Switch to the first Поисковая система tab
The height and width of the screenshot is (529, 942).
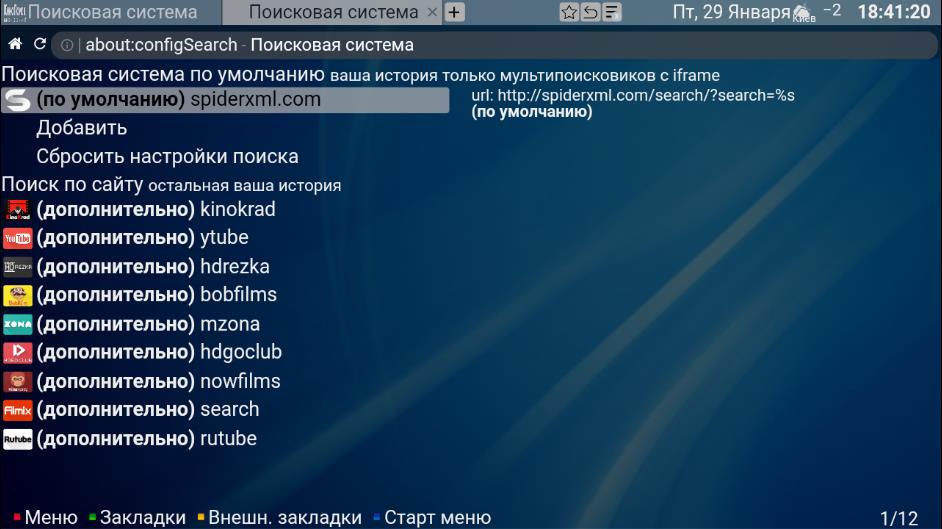(111, 12)
